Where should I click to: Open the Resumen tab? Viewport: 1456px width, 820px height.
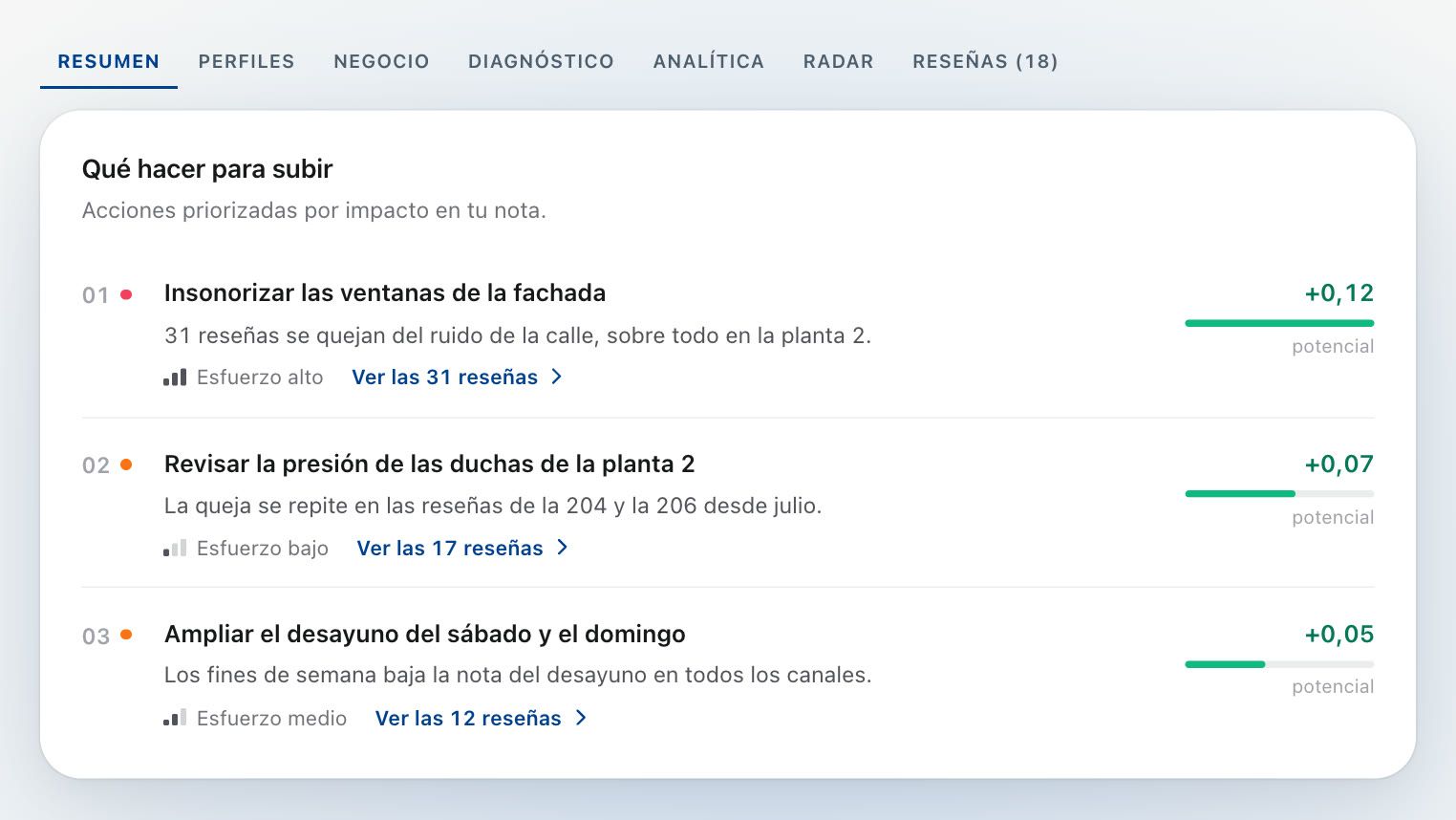pos(109,61)
